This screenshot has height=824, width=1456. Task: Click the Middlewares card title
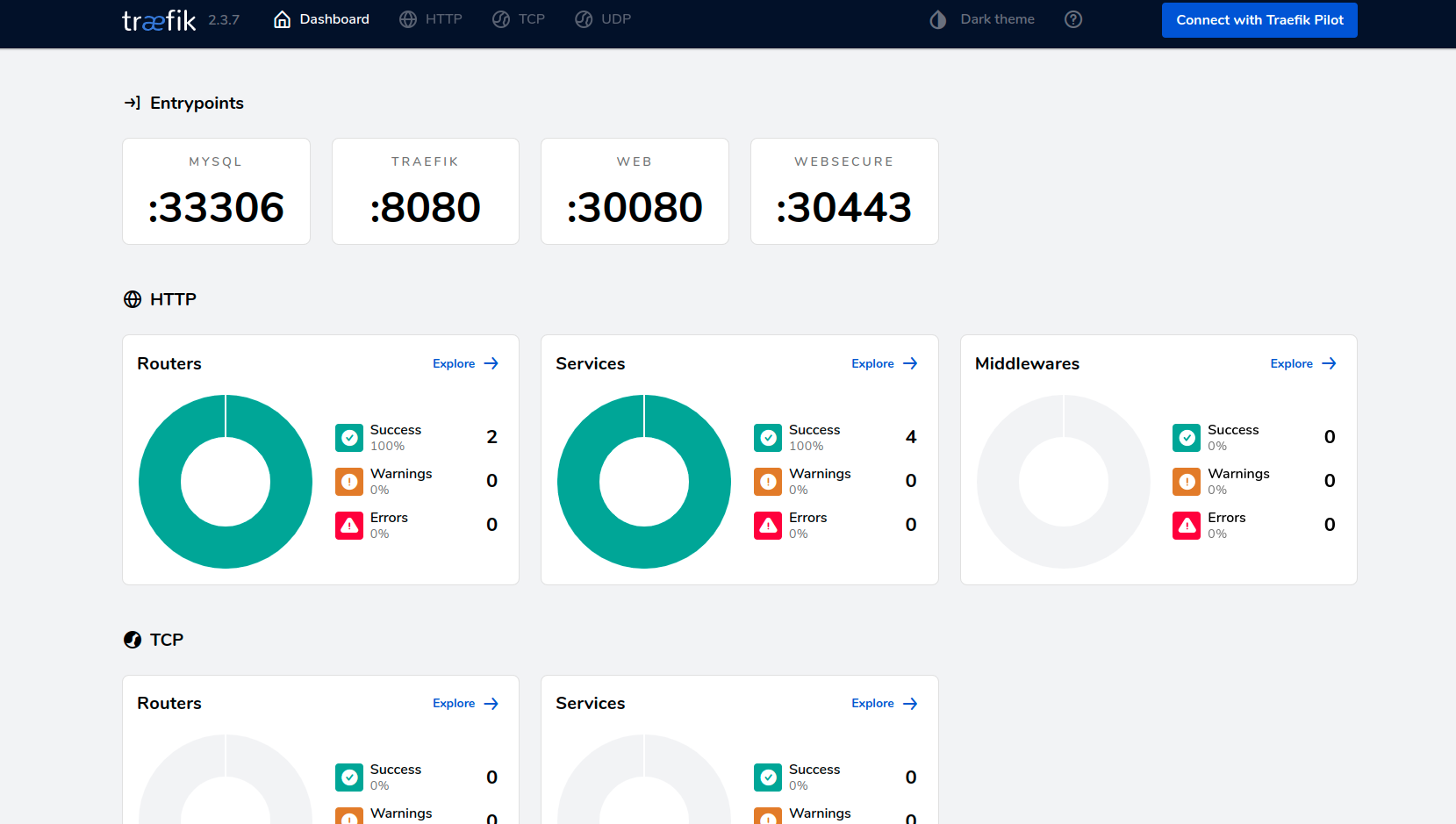coord(1027,363)
